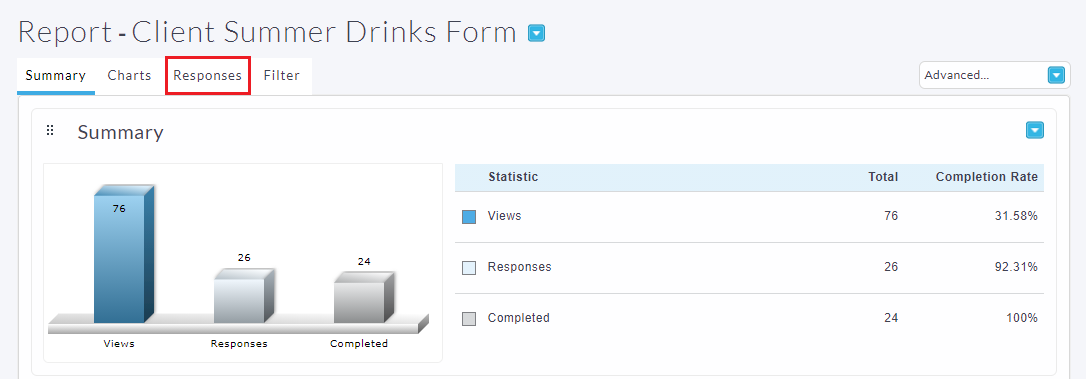Open the report title dropdown arrow icon
The image size is (1086, 379).
point(537,33)
